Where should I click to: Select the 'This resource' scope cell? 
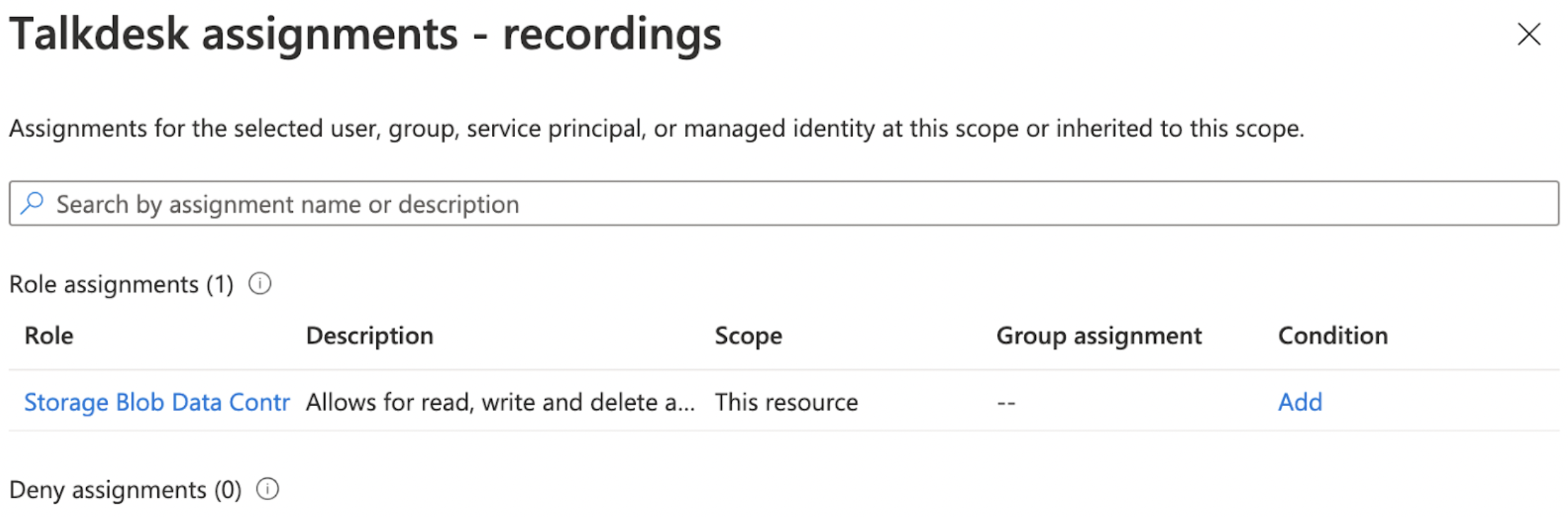tap(786, 402)
